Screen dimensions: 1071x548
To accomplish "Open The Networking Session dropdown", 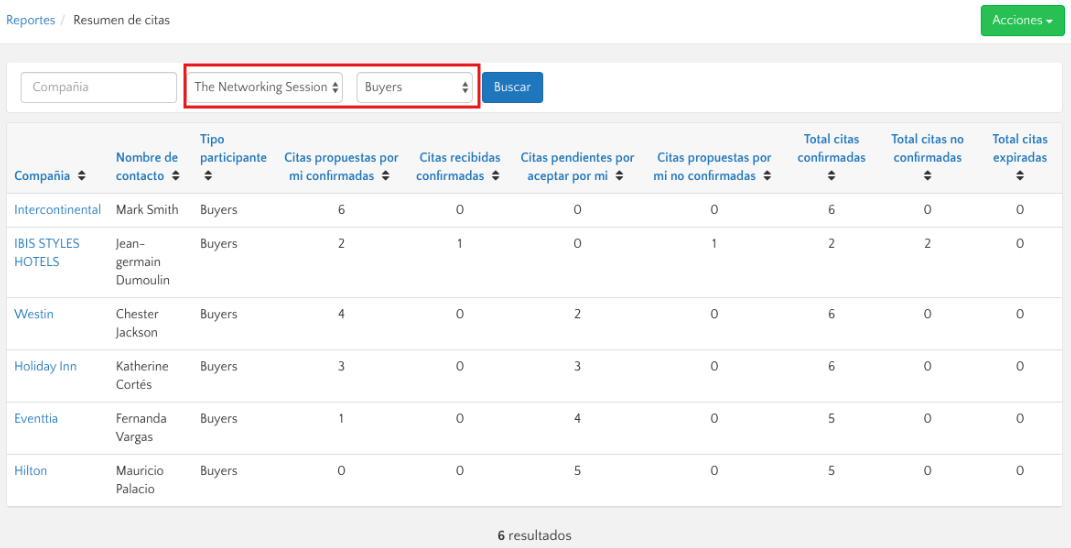I will 265,87.
